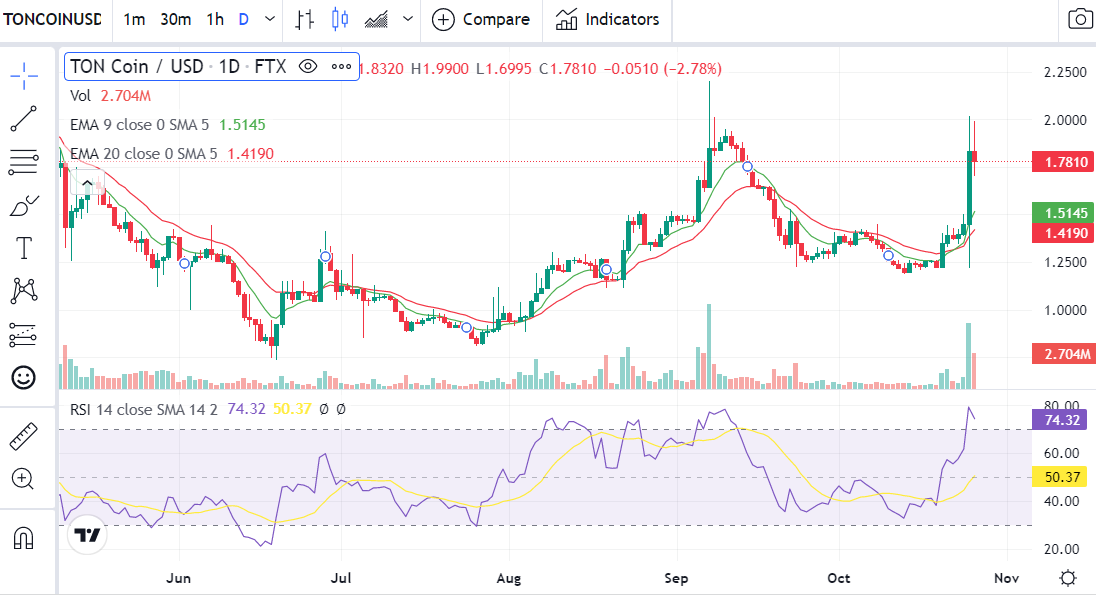
Task: Select the Trend Line tool
Action: 24,119
